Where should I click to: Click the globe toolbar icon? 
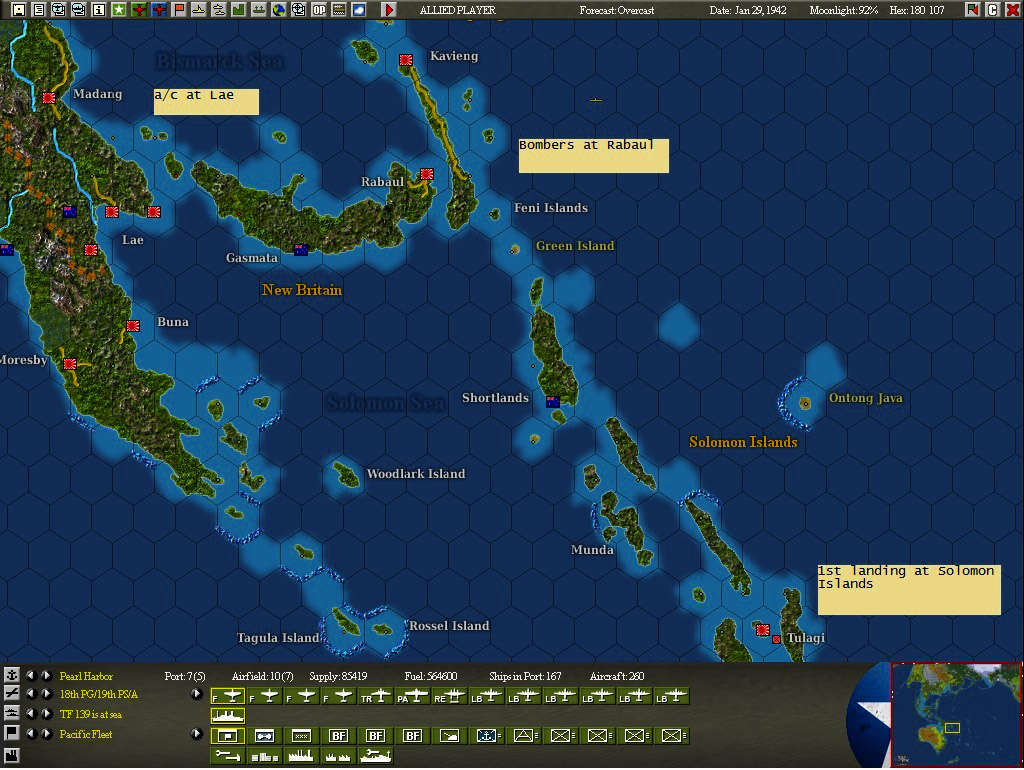pos(279,10)
